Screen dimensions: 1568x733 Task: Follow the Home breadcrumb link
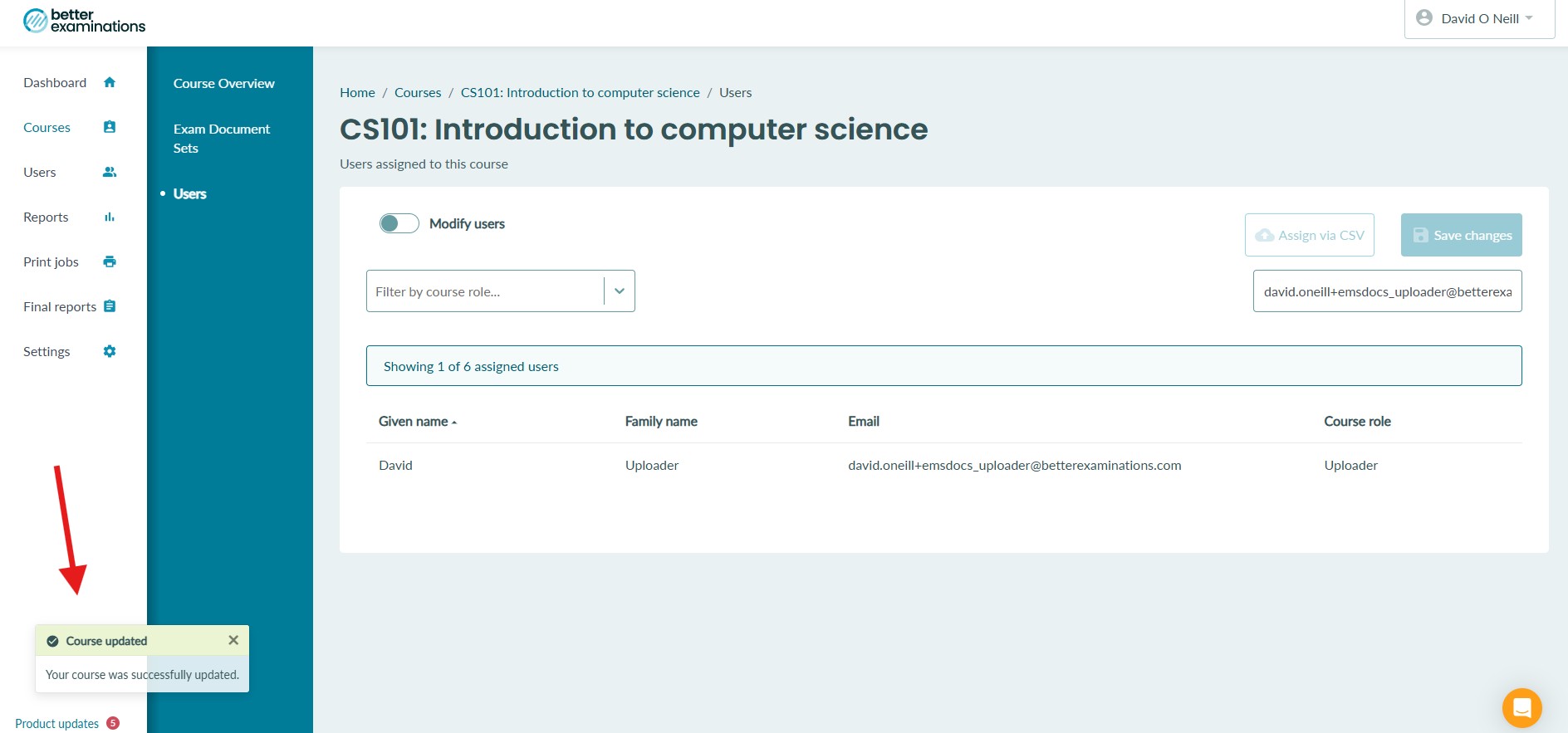coord(357,92)
